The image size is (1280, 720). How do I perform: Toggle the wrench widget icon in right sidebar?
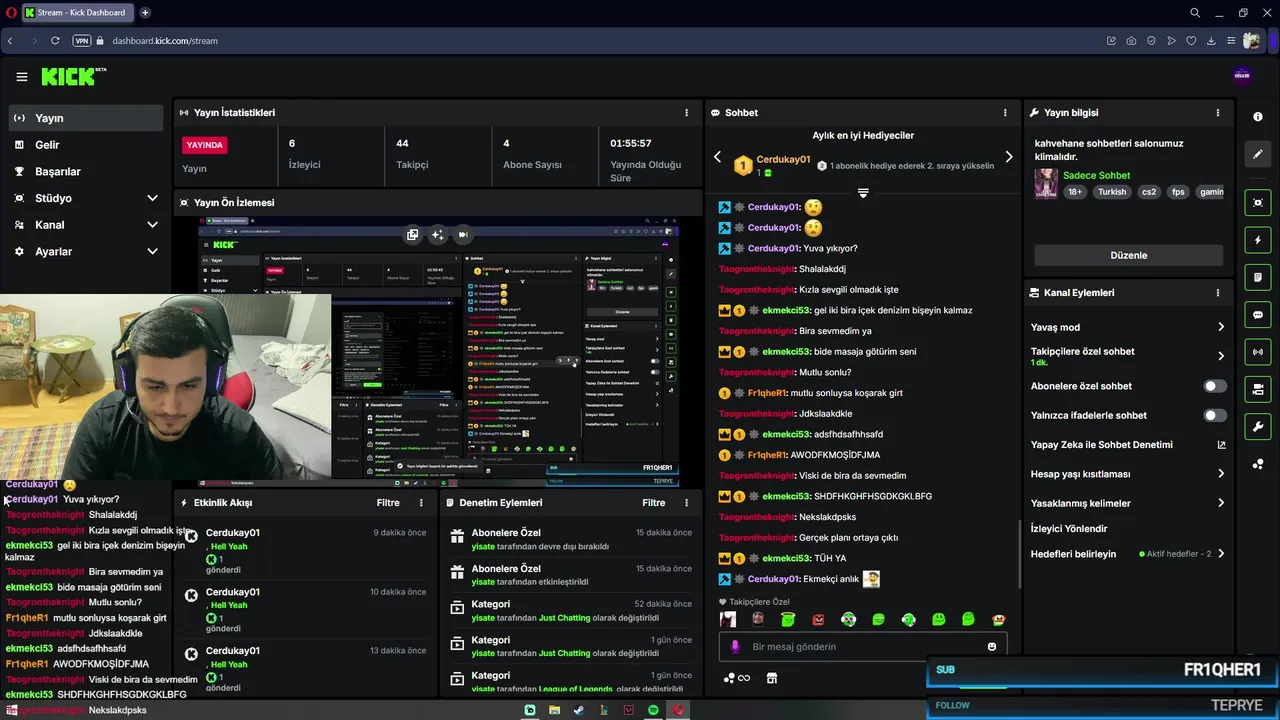[1258, 426]
